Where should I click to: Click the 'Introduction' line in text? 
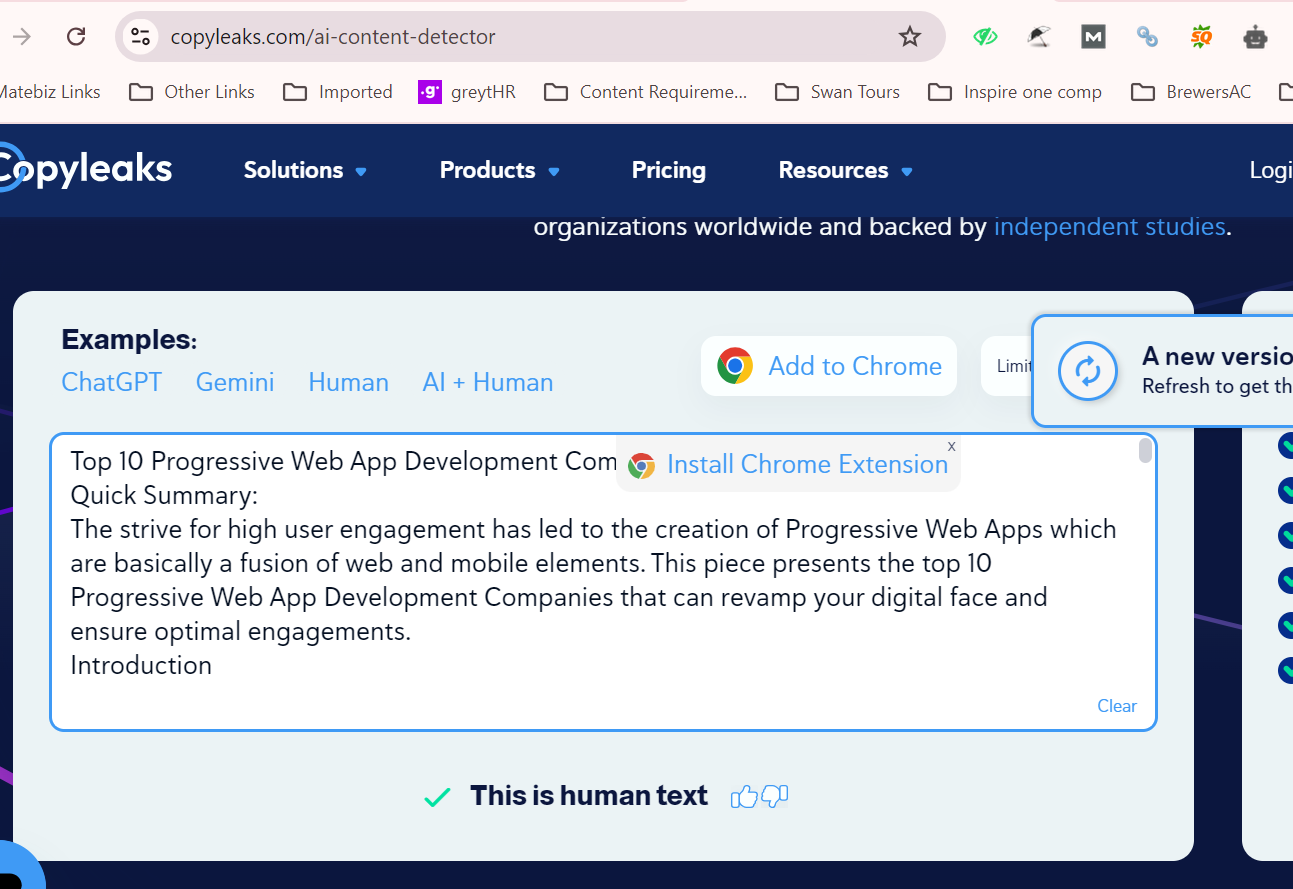point(141,666)
